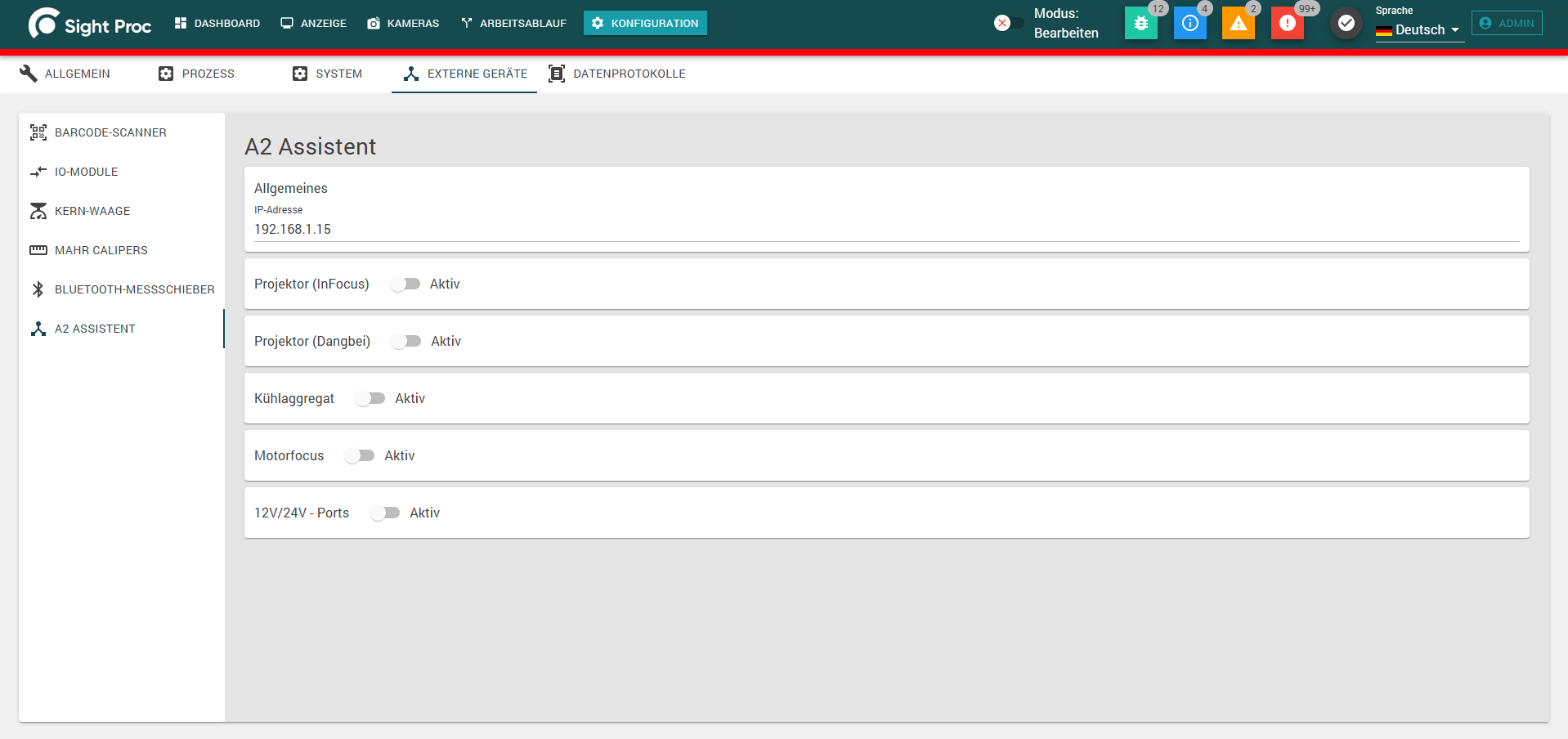
Task: Open Mahr Calipers in sidebar
Action: pyautogui.click(x=122, y=250)
